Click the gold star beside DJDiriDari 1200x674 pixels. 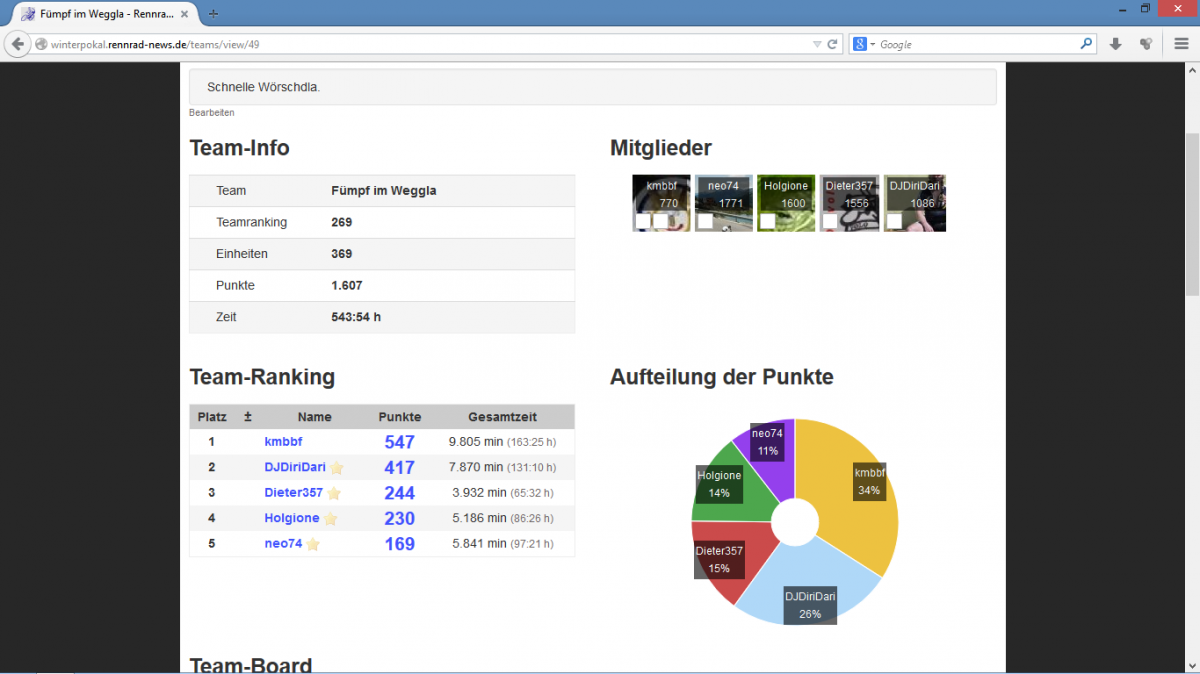[337, 468]
